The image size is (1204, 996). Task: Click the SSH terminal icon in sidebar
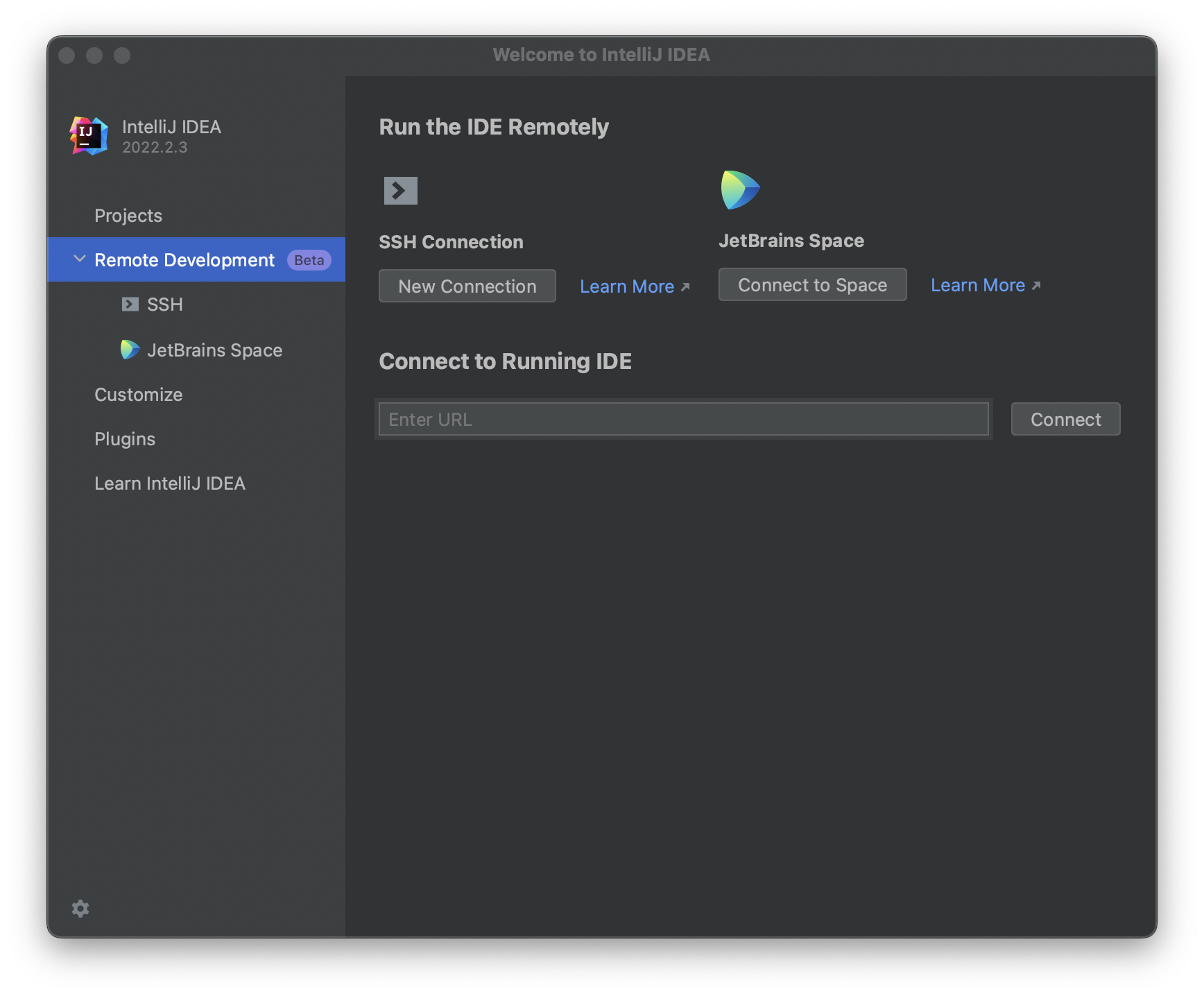(x=130, y=304)
